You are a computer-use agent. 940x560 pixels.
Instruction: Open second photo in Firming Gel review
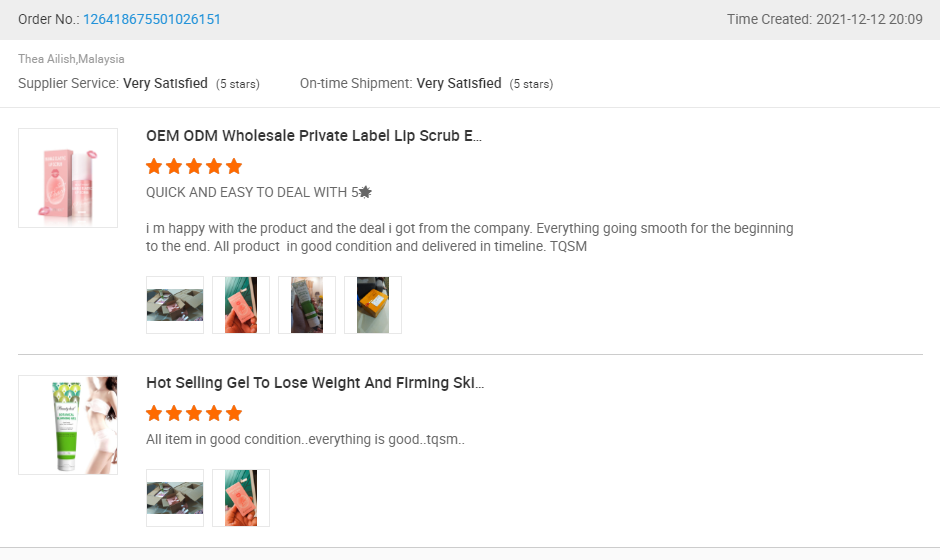[241, 498]
